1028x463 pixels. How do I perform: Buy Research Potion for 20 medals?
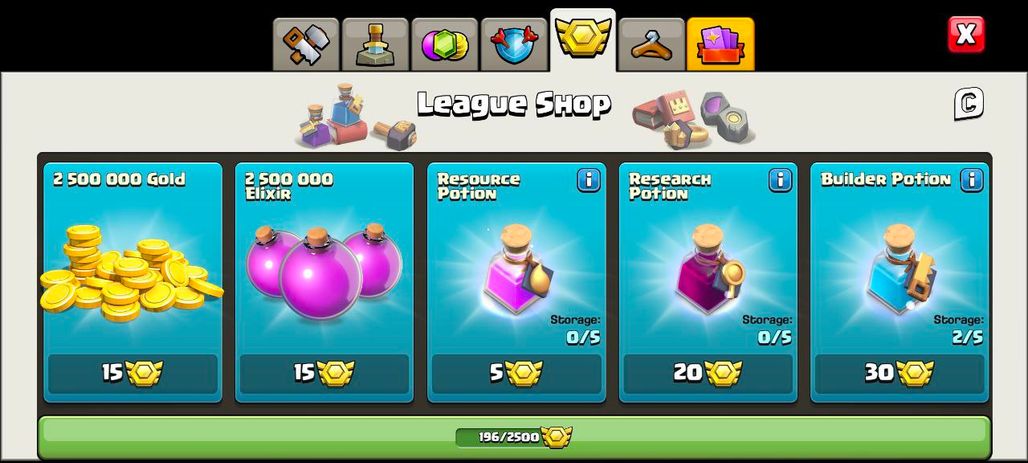[708, 373]
